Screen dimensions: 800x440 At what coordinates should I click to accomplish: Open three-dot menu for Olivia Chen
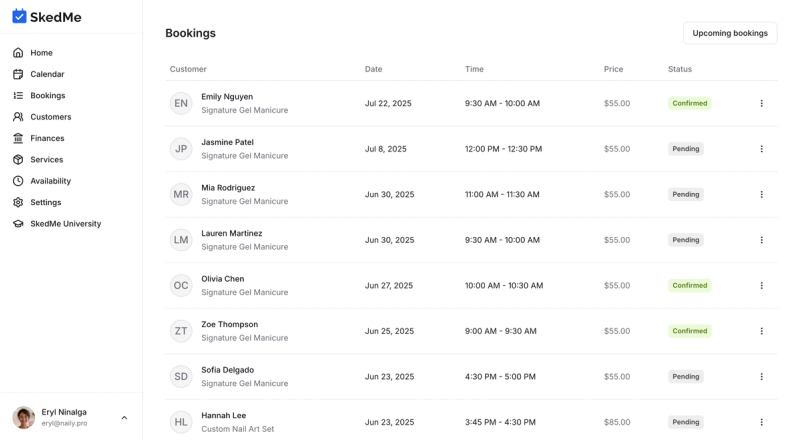761,285
